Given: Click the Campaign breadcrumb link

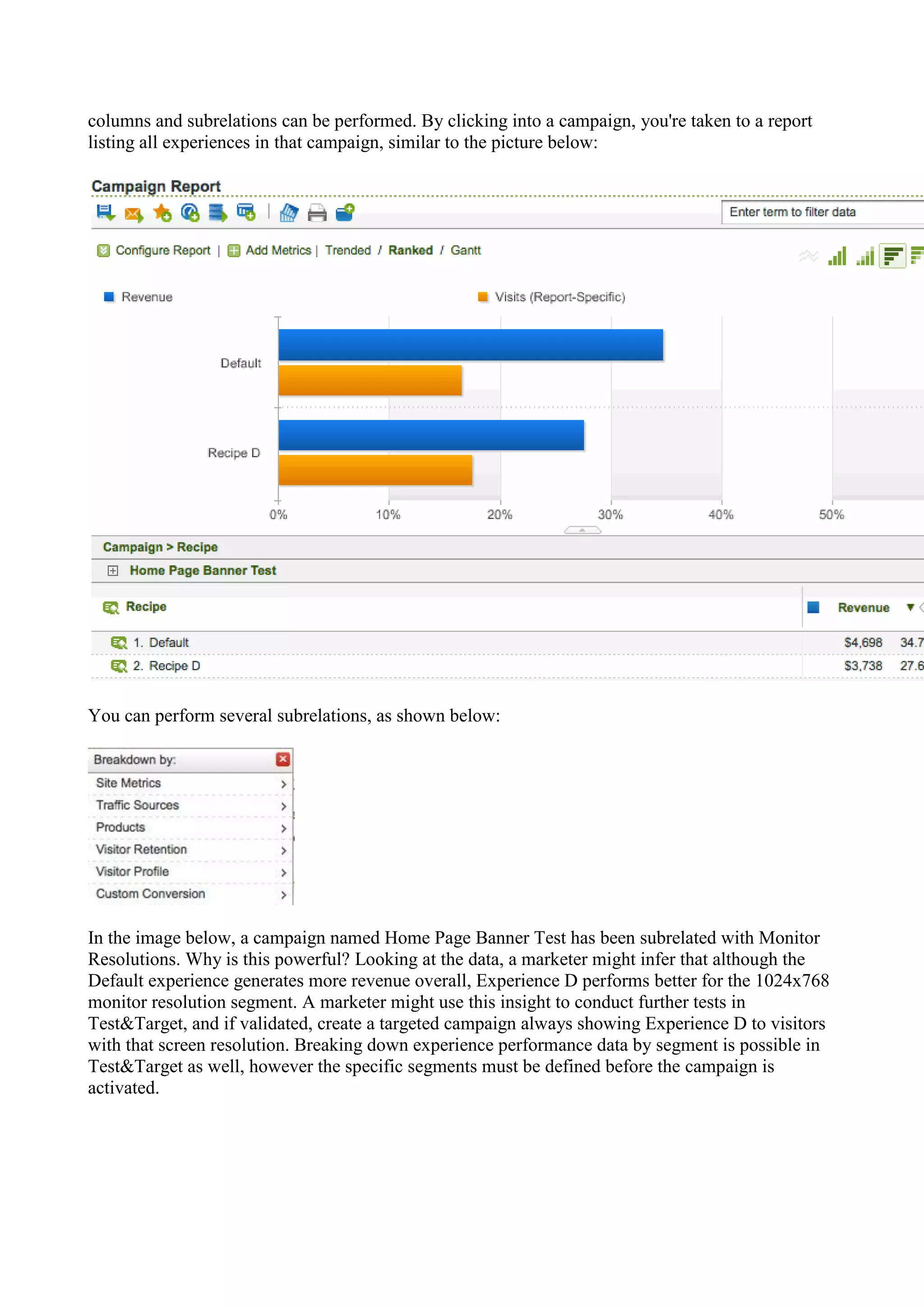Looking at the screenshot, I should 133,547.
